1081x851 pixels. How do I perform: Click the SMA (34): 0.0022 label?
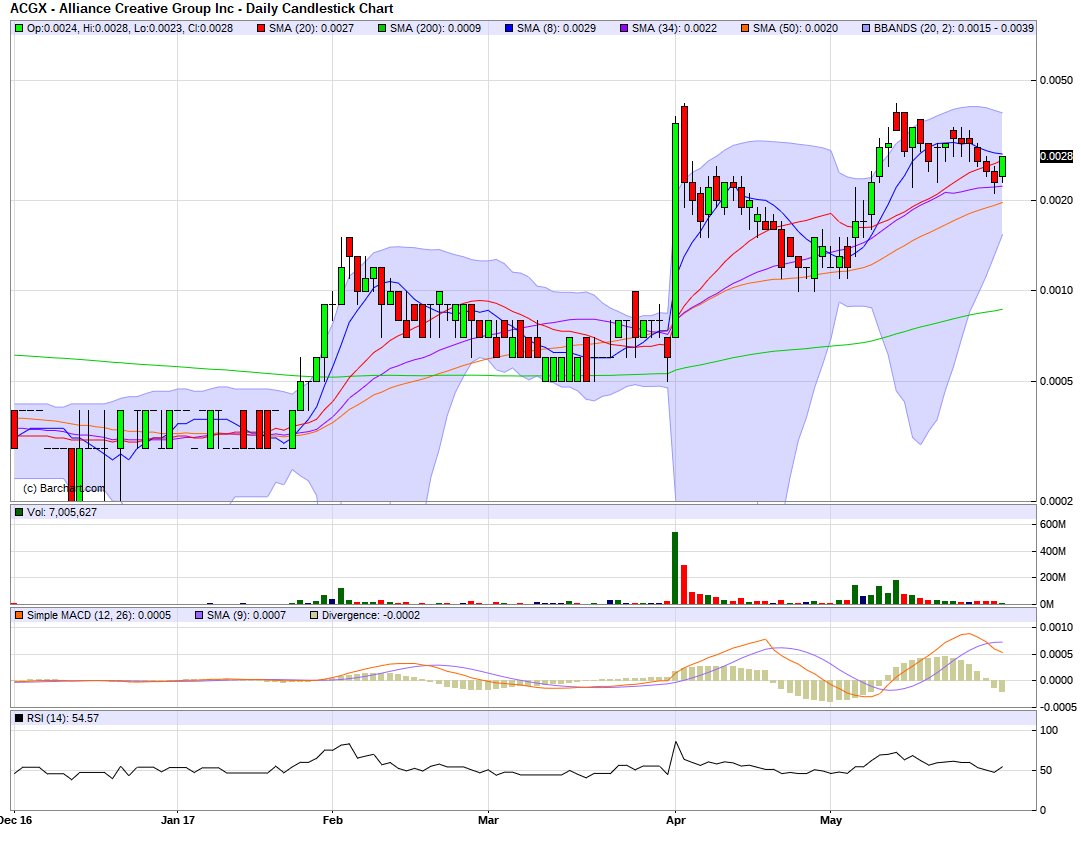click(674, 28)
